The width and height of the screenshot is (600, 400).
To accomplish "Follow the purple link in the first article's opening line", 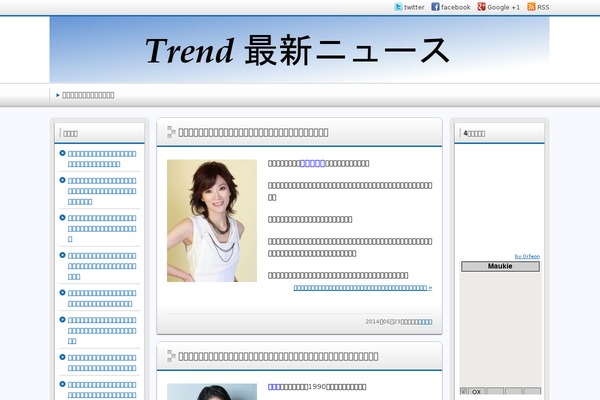I will [313, 163].
